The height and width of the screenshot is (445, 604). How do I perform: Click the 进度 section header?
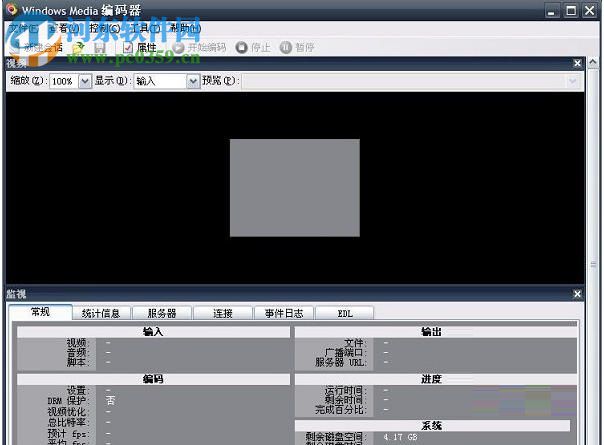tap(436, 380)
